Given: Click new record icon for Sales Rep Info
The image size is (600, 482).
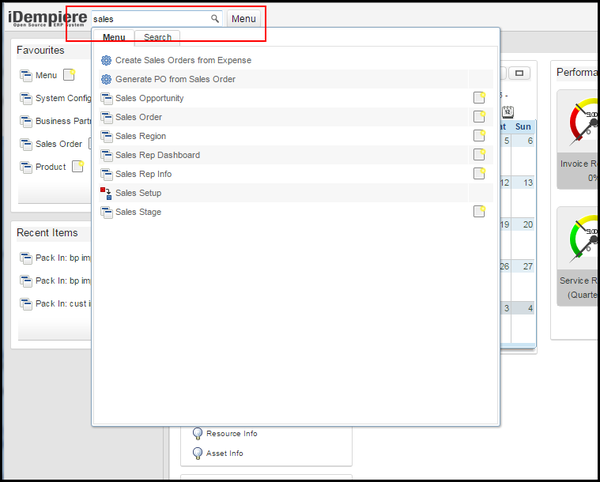Looking at the screenshot, I should [x=479, y=174].
